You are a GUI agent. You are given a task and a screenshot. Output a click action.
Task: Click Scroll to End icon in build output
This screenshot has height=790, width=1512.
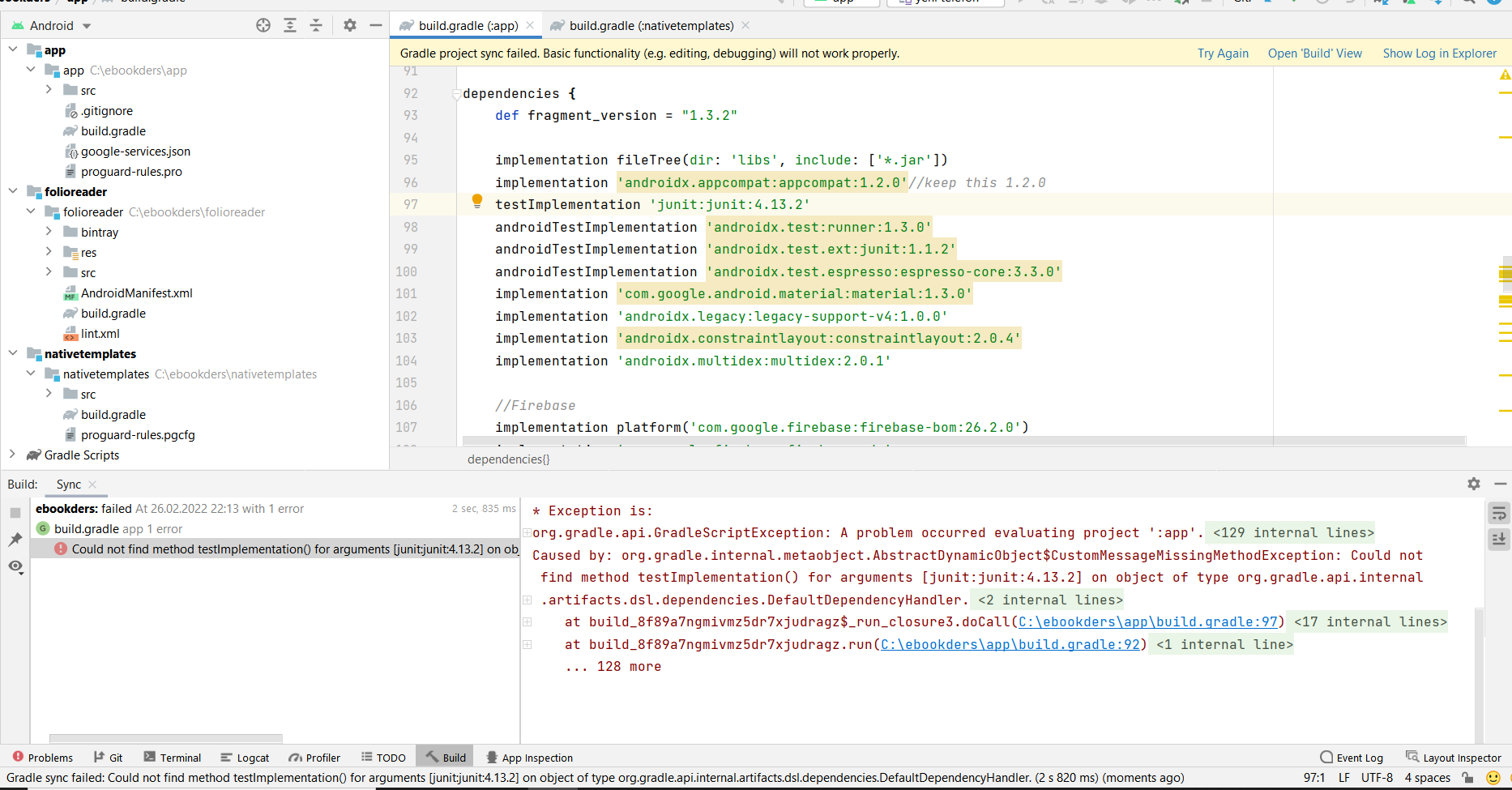[1499, 539]
